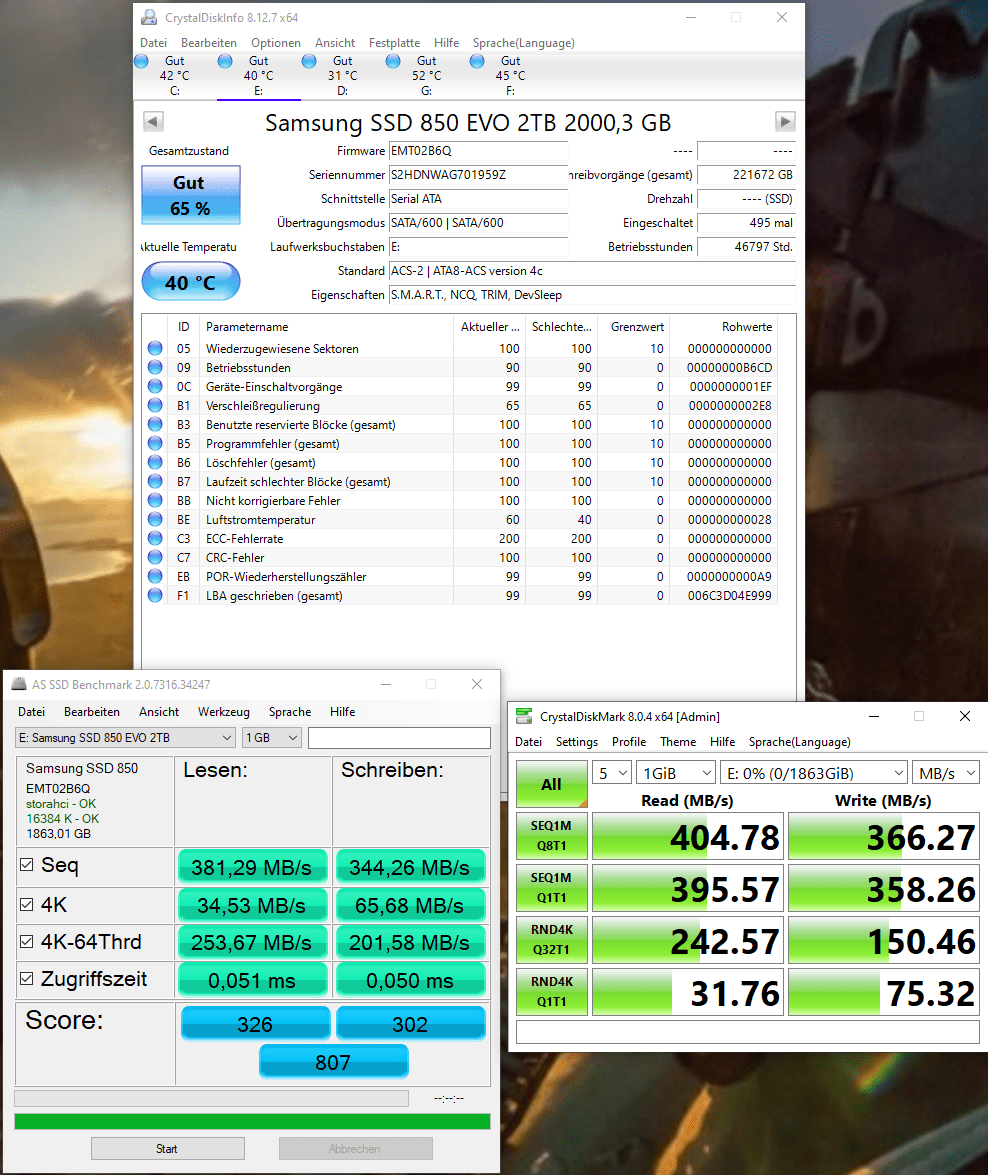Viewport: 988px width, 1175px height.
Task: Click status dot for LBA geschrieben row
Action: [155, 596]
